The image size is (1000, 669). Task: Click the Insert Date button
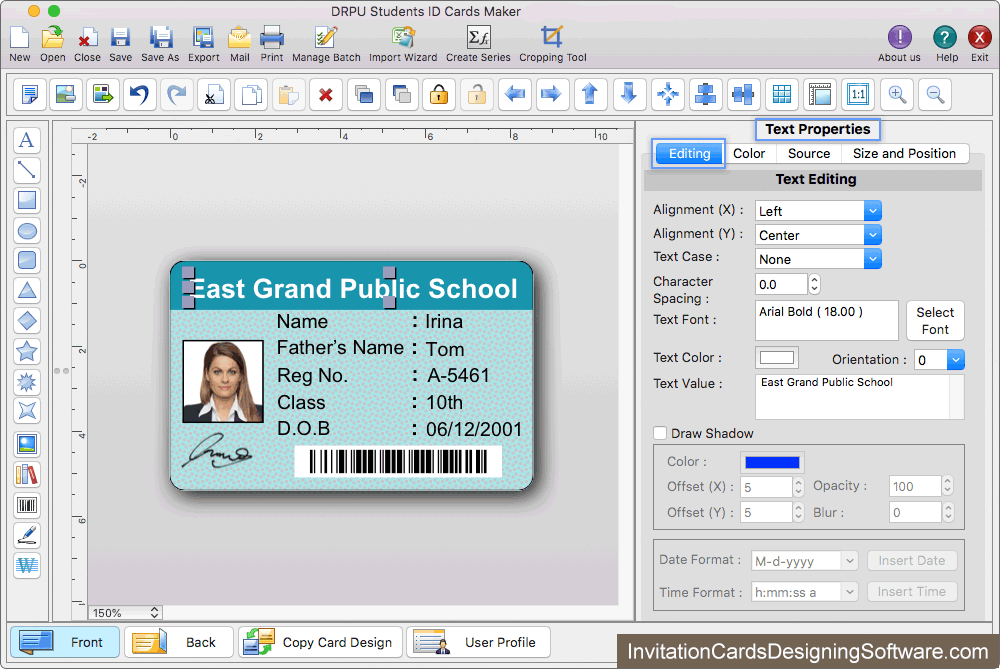click(x=912, y=561)
